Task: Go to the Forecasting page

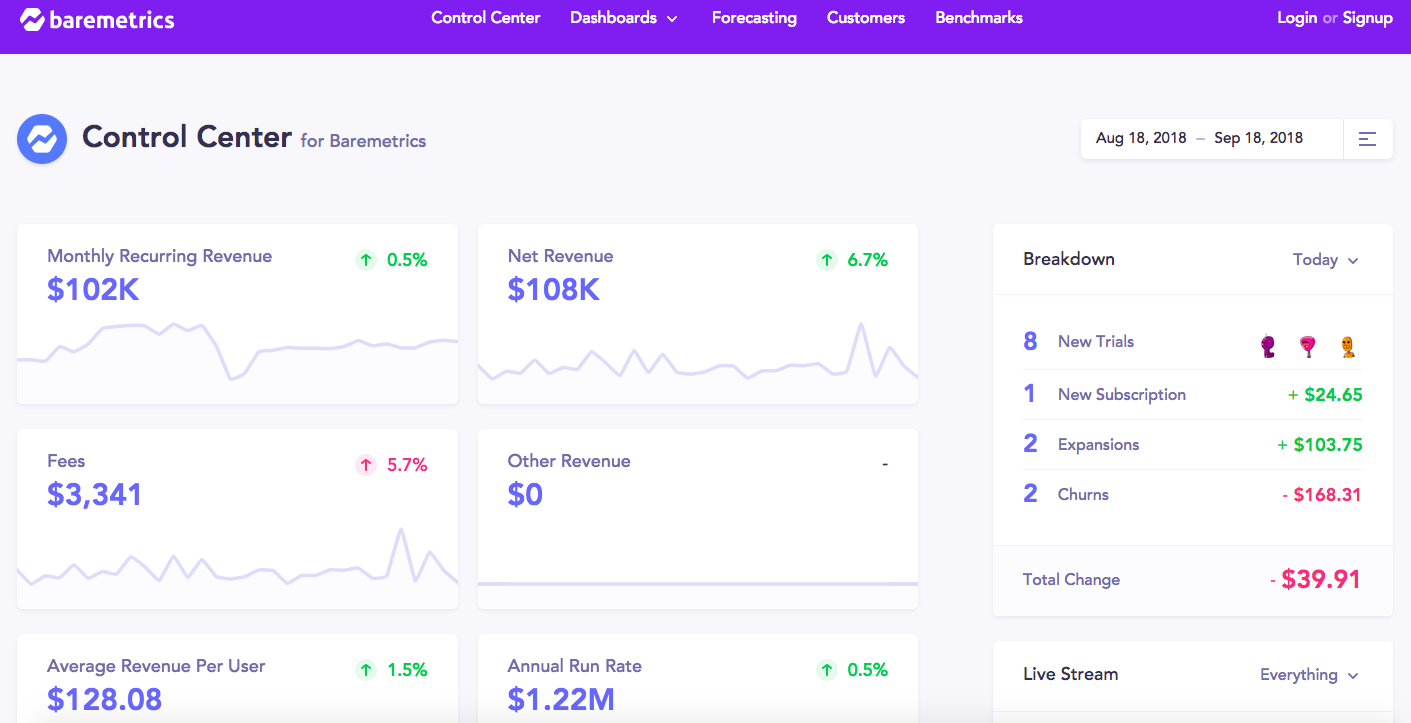Action: pos(754,18)
